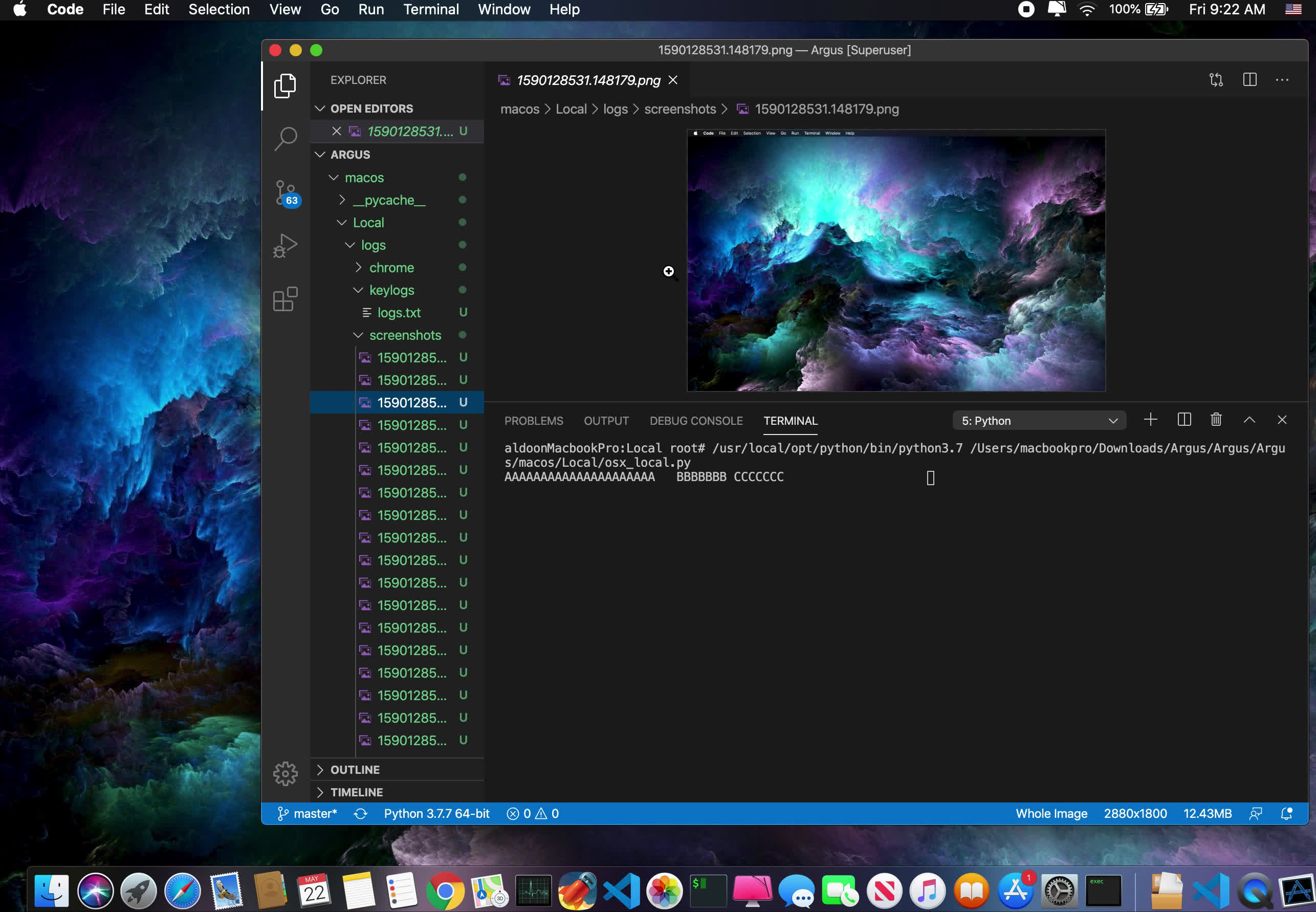
Task: Open the Terminal menu in menu bar
Action: (x=431, y=10)
